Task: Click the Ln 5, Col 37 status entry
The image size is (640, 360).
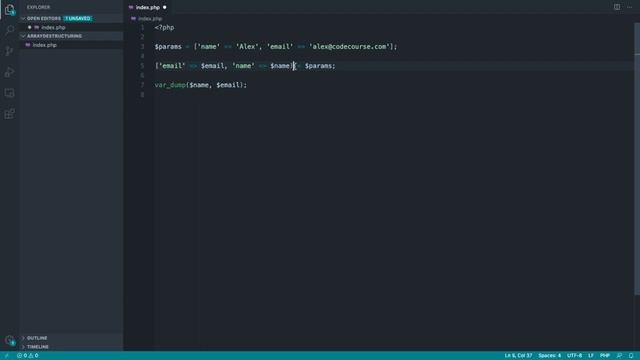Action: (518, 356)
